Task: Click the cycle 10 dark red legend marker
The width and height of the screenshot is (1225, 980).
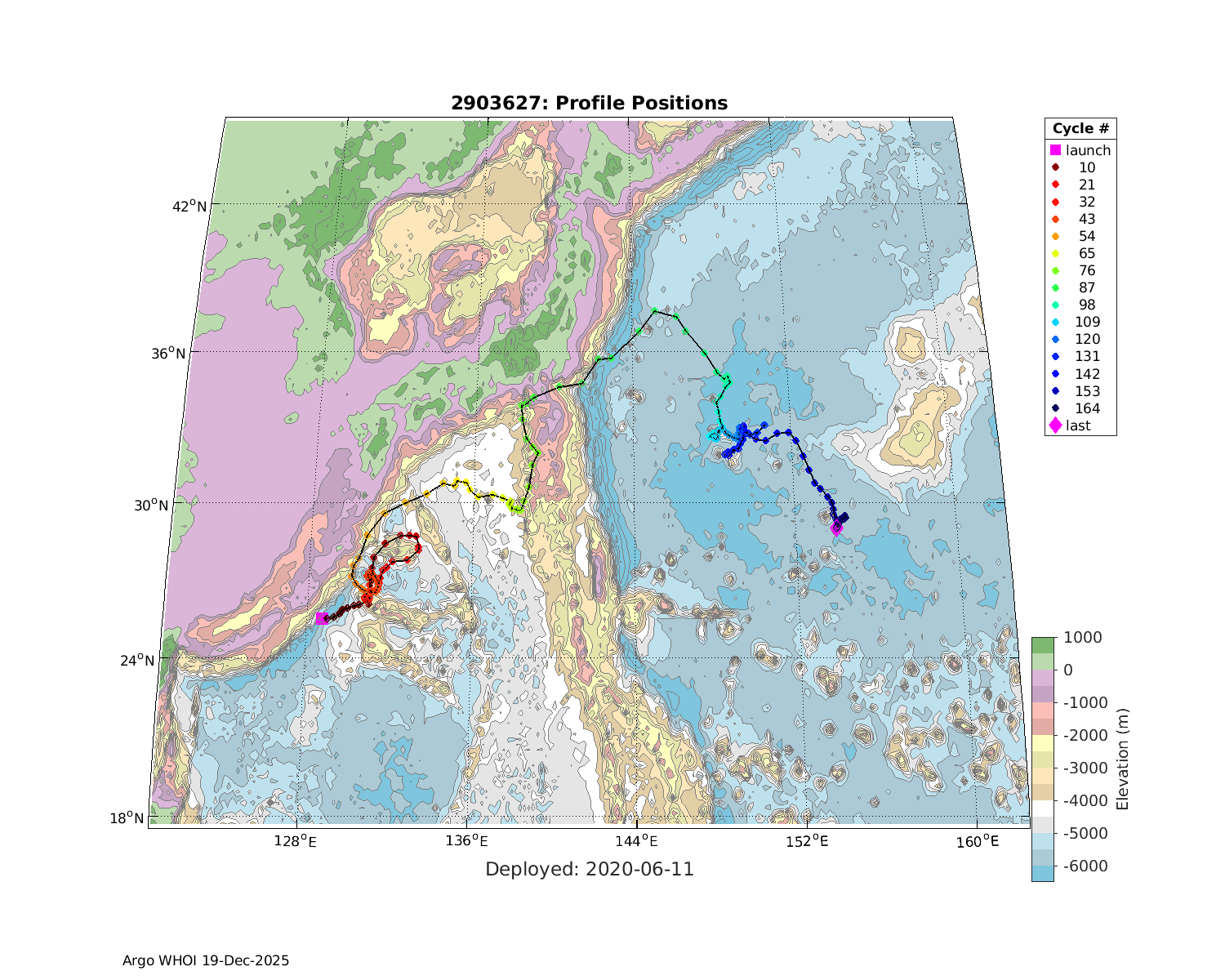Action: pos(1055,167)
